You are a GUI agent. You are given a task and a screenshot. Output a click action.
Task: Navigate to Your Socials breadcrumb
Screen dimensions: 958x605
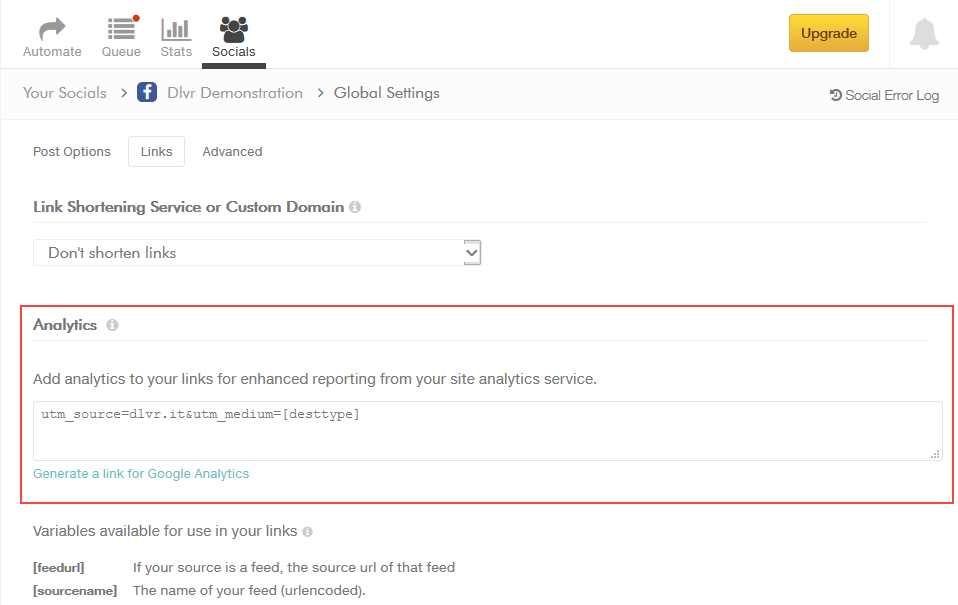(64, 92)
